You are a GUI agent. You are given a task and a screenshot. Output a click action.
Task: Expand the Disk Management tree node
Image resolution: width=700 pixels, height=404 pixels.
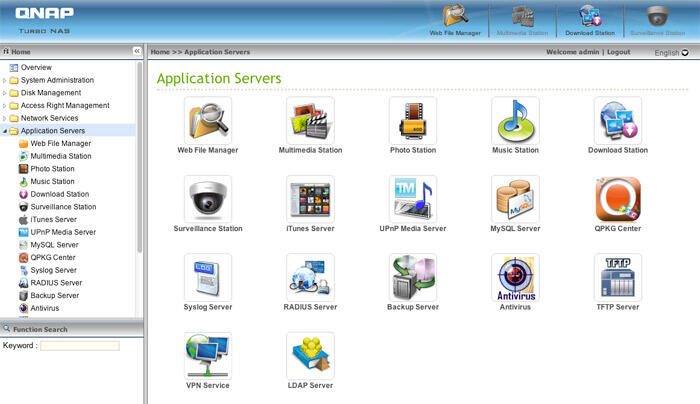pyautogui.click(x=5, y=93)
